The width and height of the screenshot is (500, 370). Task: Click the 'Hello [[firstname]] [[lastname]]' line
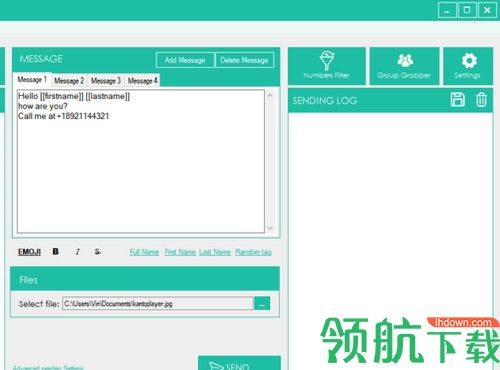[x=74, y=96]
